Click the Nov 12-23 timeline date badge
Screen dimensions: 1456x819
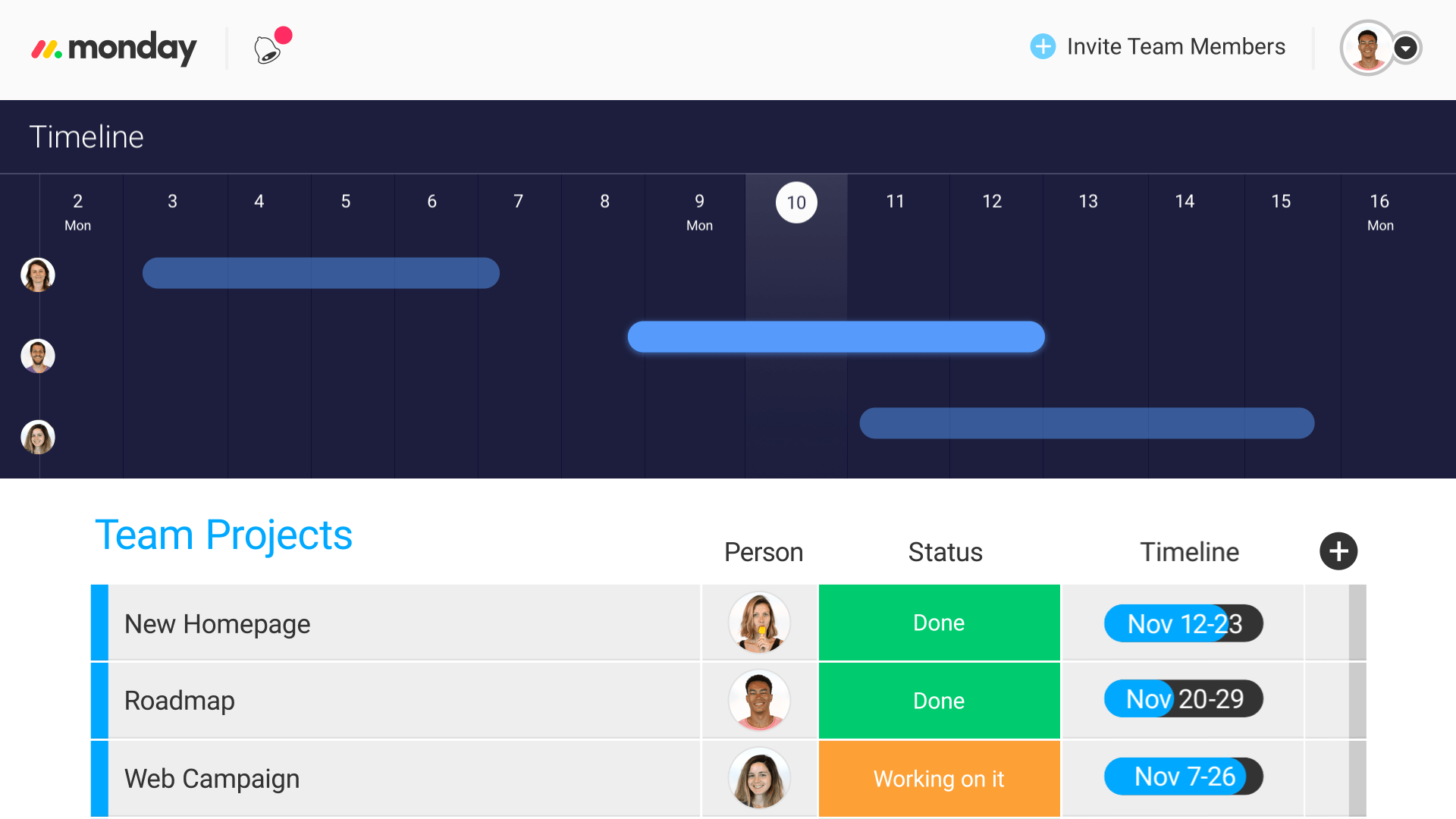pos(1182,623)
